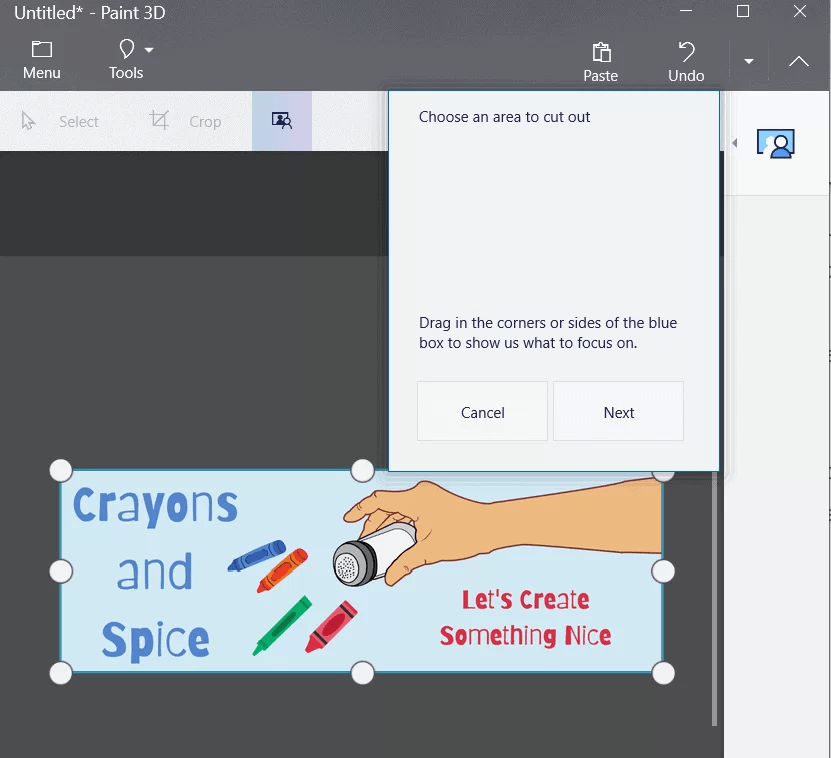Screen dimensions: 831x758
Task: Click the vertical scrollbar beside the canvas
Action: click(714, 599)
